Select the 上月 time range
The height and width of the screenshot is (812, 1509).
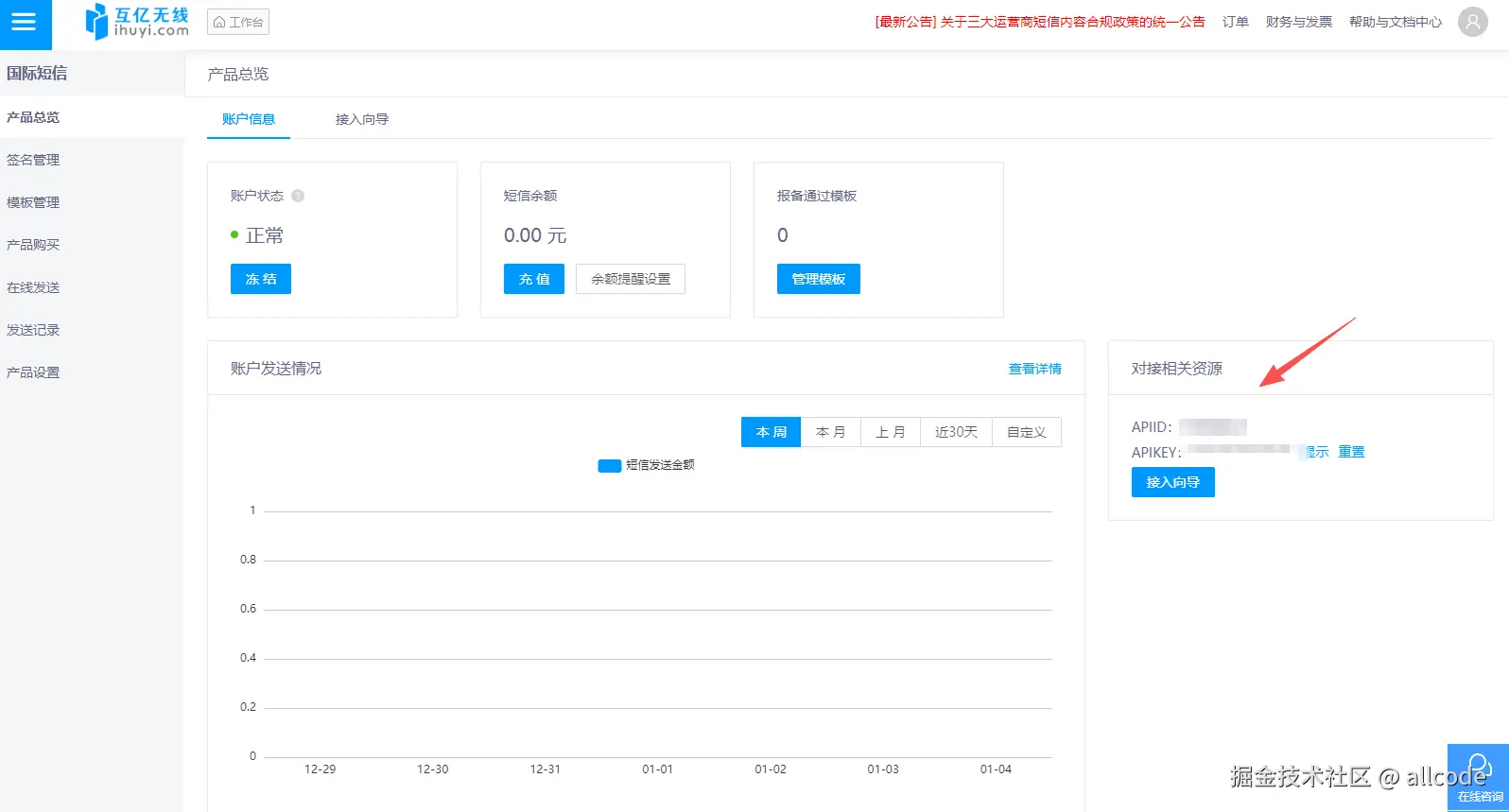[891, 432]
